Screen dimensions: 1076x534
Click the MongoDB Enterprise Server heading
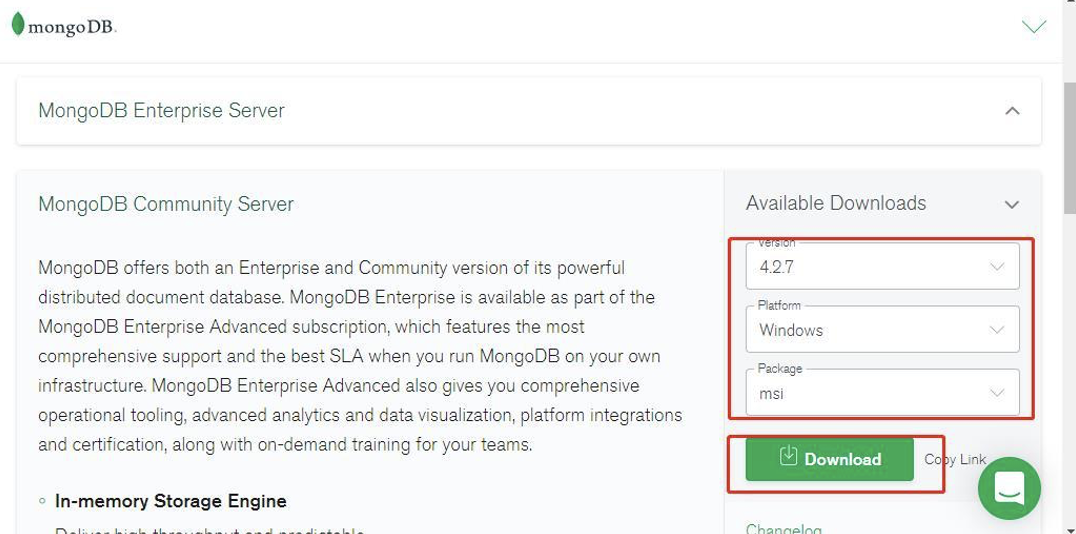pos(161,111)
